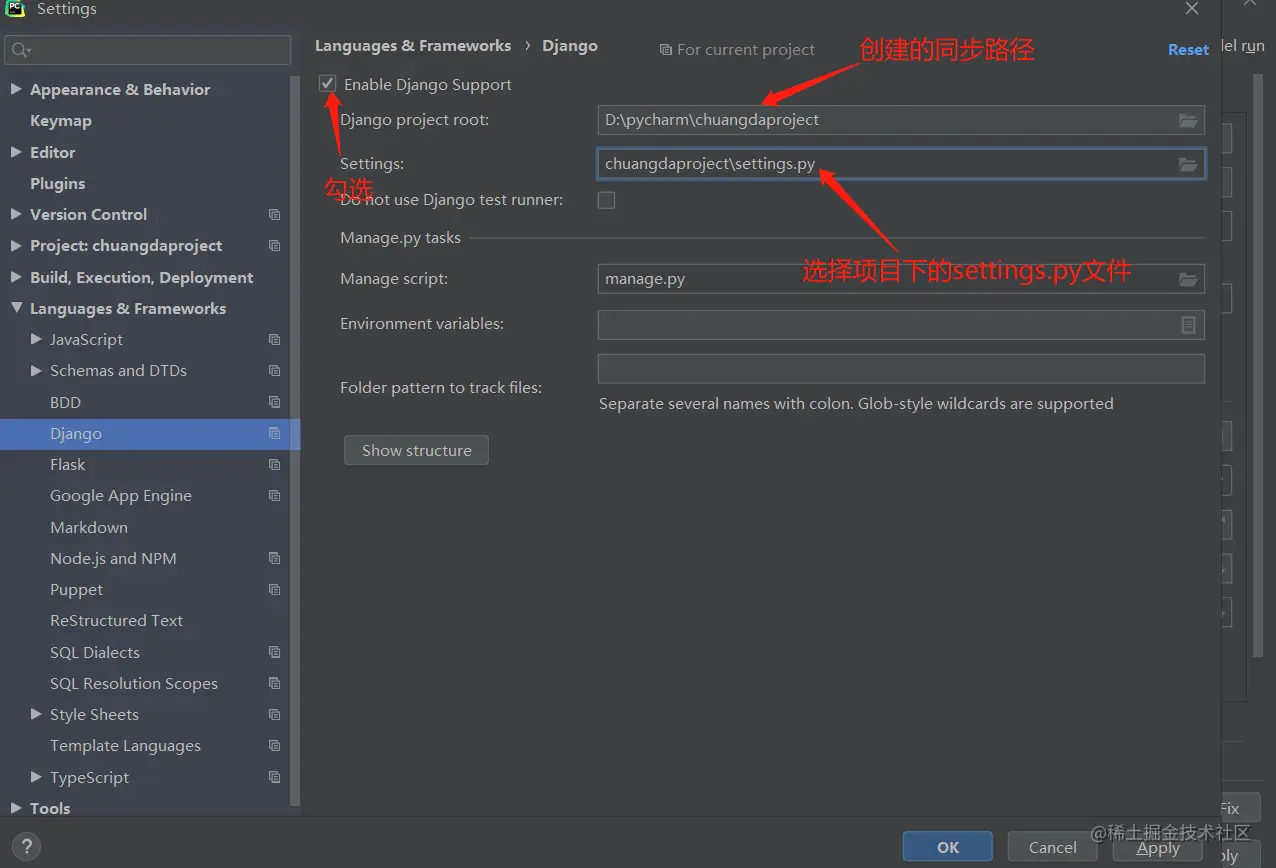The width and height of the screenshot is (1276, 868).
Task: Select Google App Engine settings
Action: pos(121,496)
